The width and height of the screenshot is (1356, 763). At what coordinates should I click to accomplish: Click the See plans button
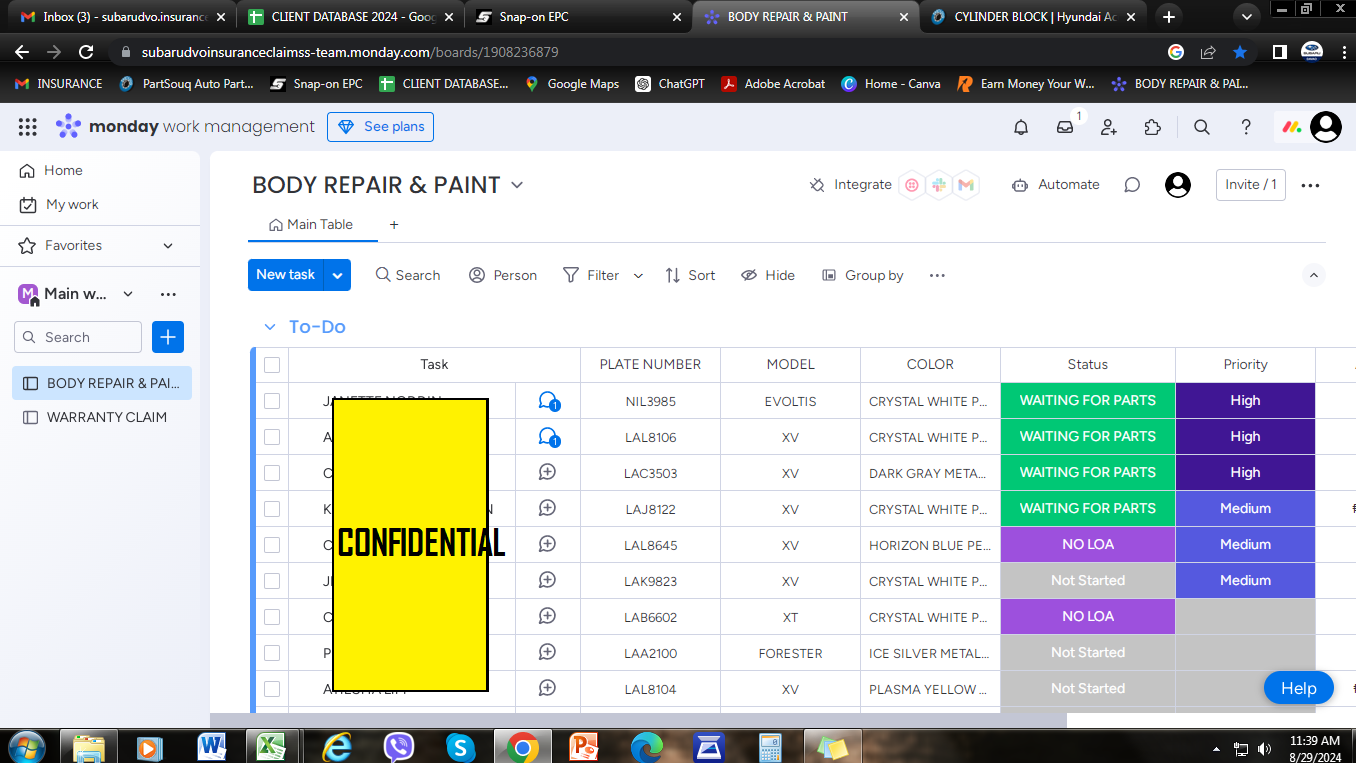(381, 127)
